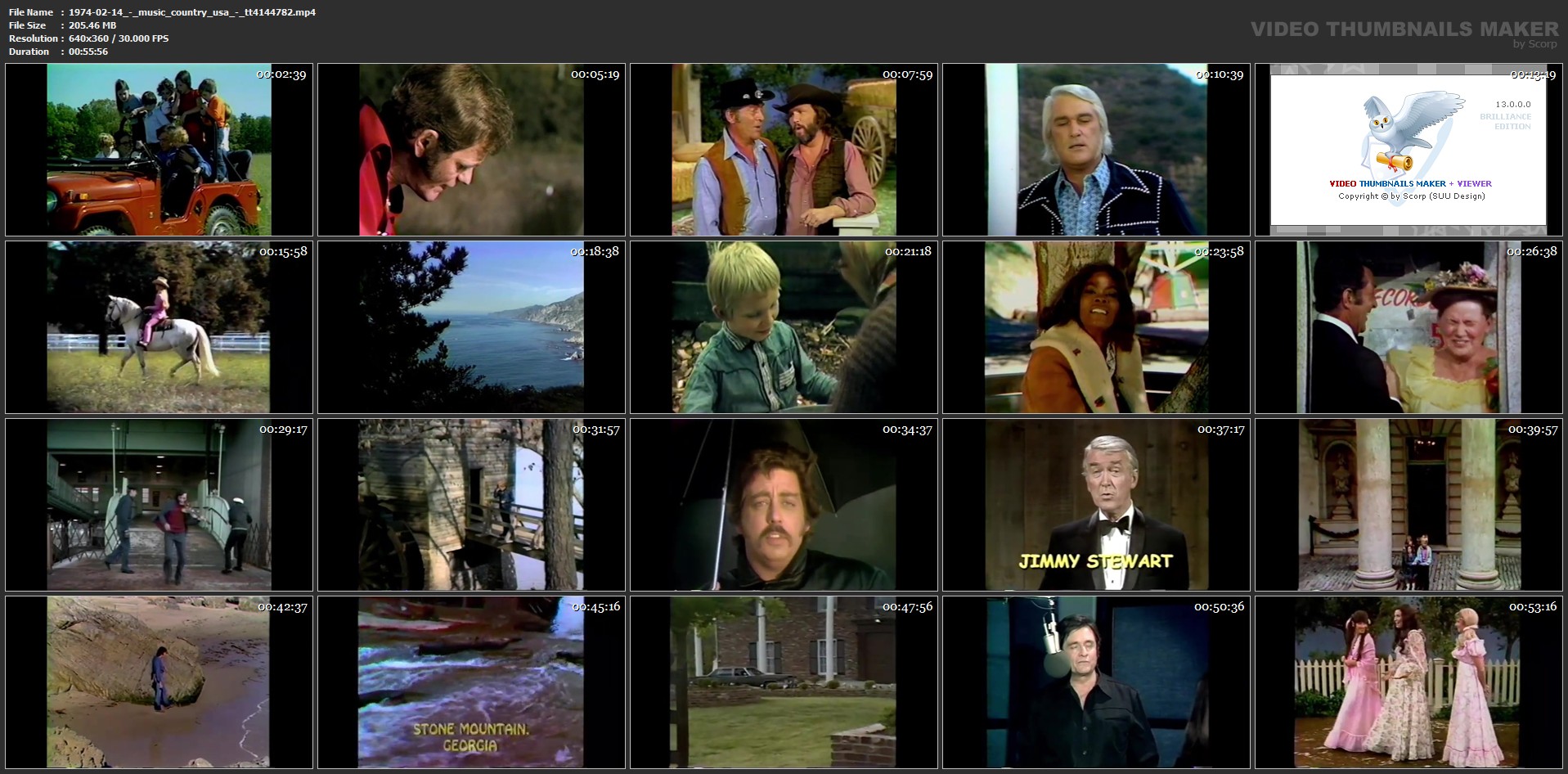The height and width of the screenshot is (774, 1568).
Task: Select the white horse rider thumbnail
Action: point(159,327)
